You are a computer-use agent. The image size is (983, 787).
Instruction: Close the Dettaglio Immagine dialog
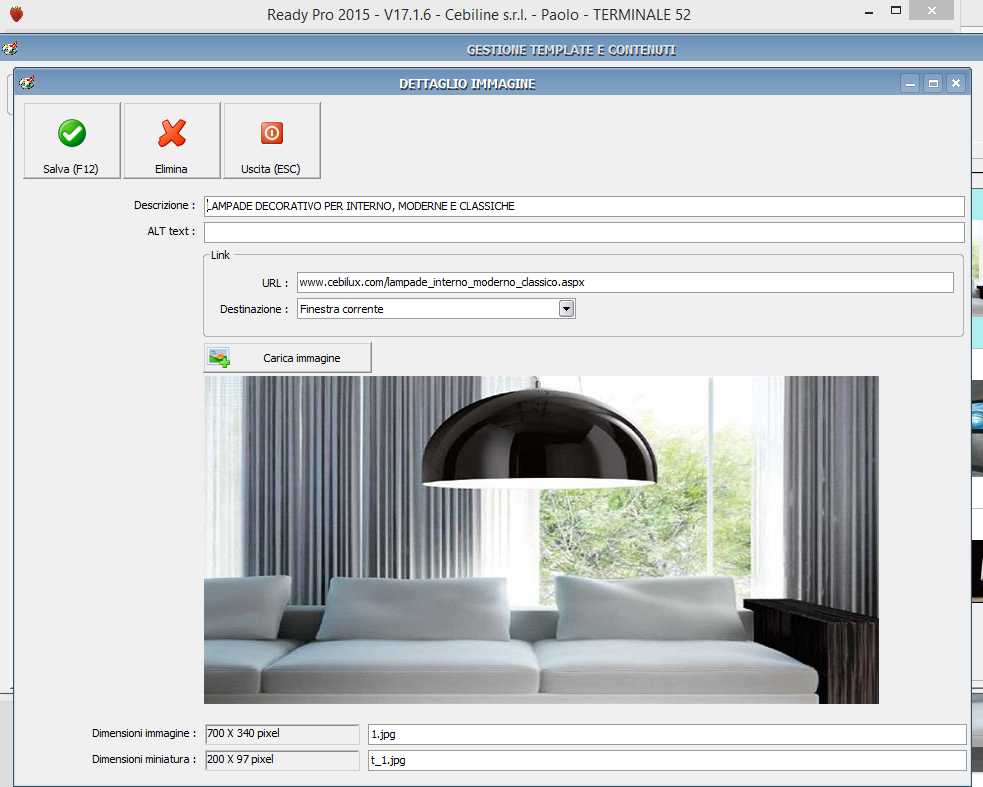[x=956, y=84]
